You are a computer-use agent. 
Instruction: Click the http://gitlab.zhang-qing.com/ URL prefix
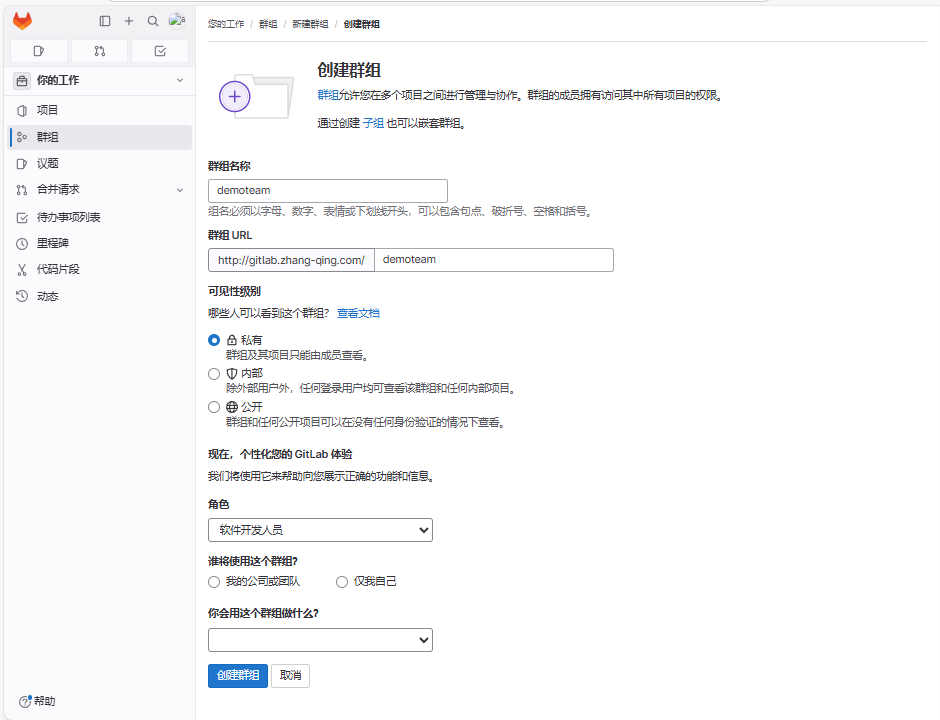291,260
